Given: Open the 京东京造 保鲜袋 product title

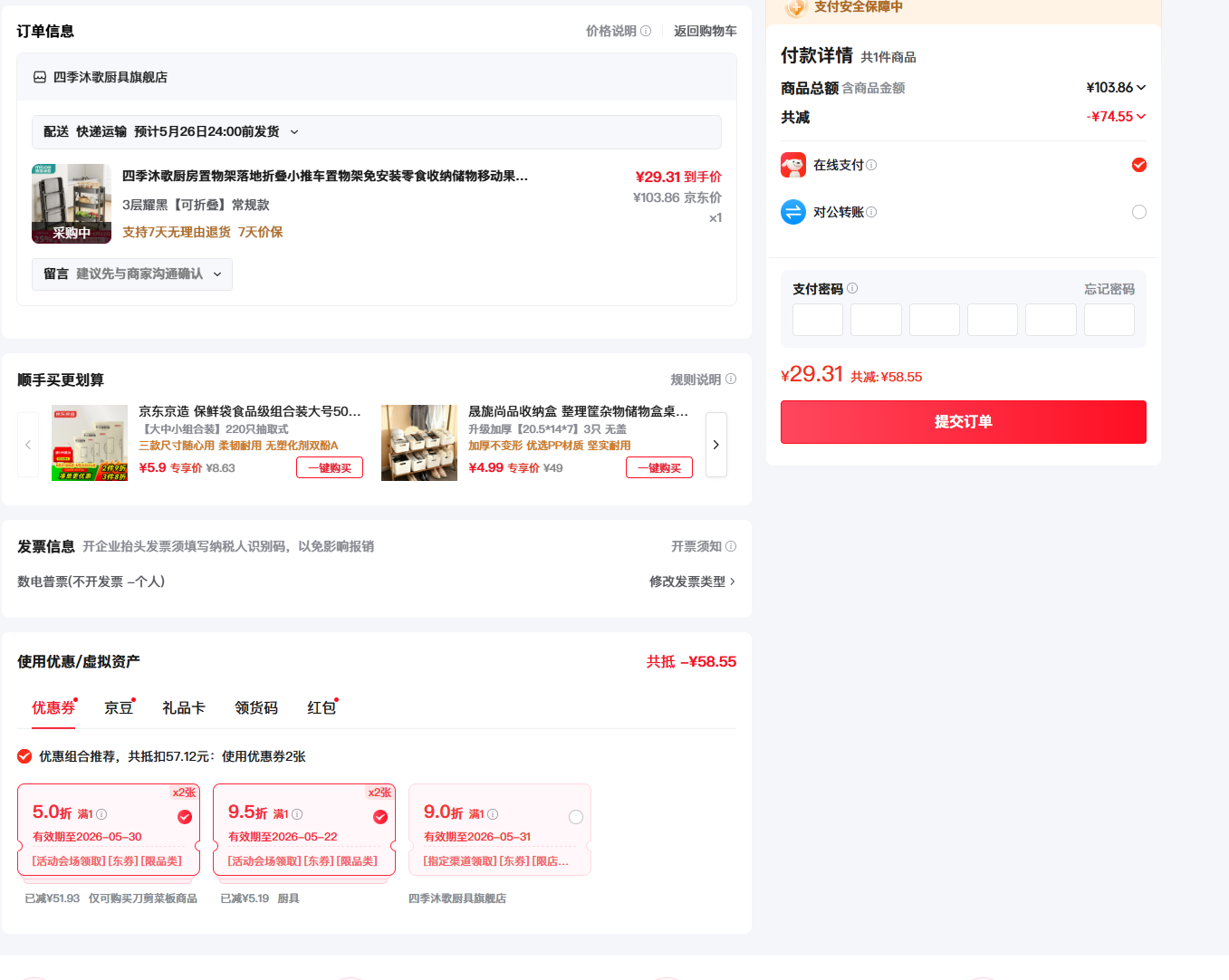Looking at the screenshot, I should 250,411.
